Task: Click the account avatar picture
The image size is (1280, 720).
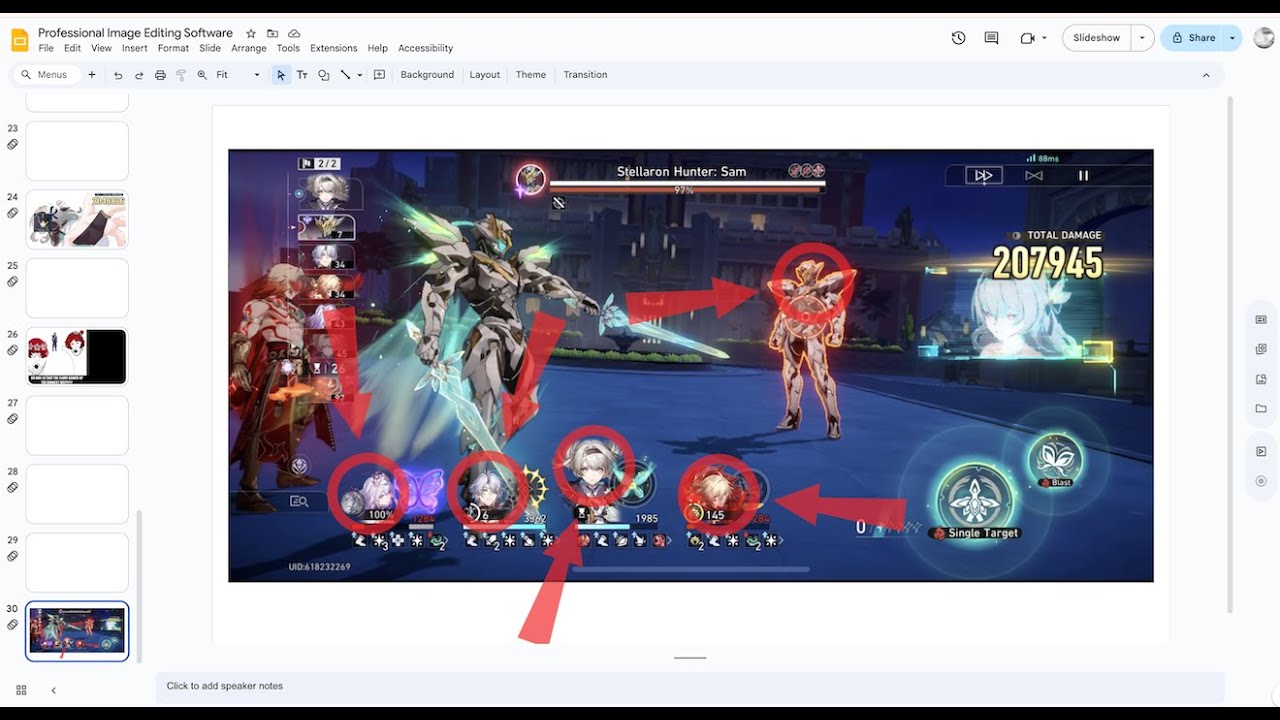Action: tap(1264, 38)
